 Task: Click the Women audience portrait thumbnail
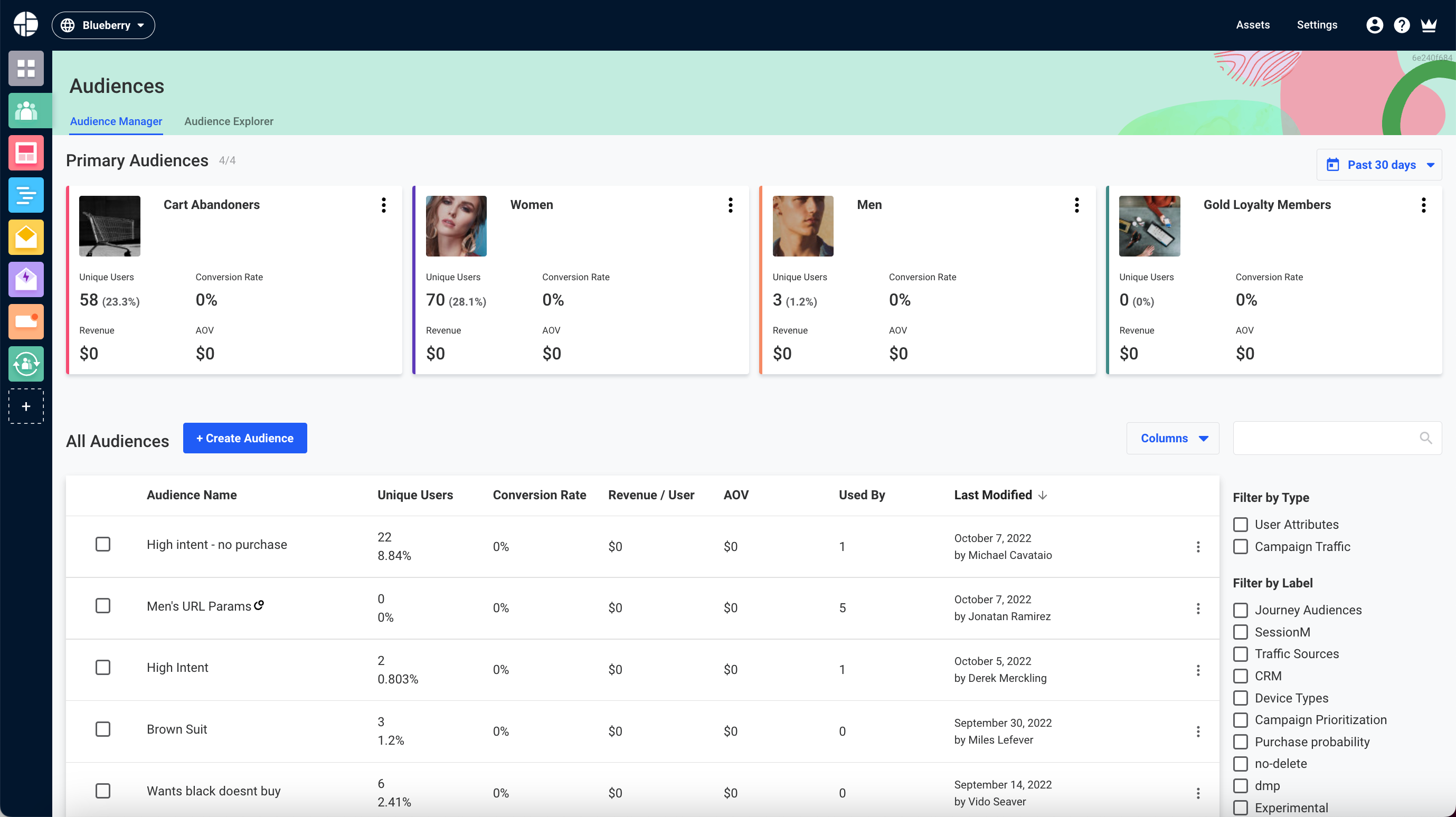tap(456, 226)
